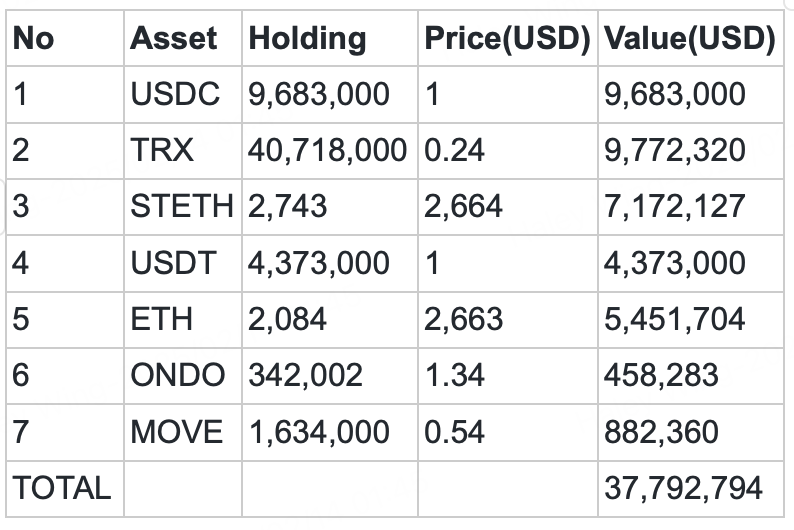794x530 pixels.
Task: Select the ETH value cell 5,451,704
Action: [675, 320]
